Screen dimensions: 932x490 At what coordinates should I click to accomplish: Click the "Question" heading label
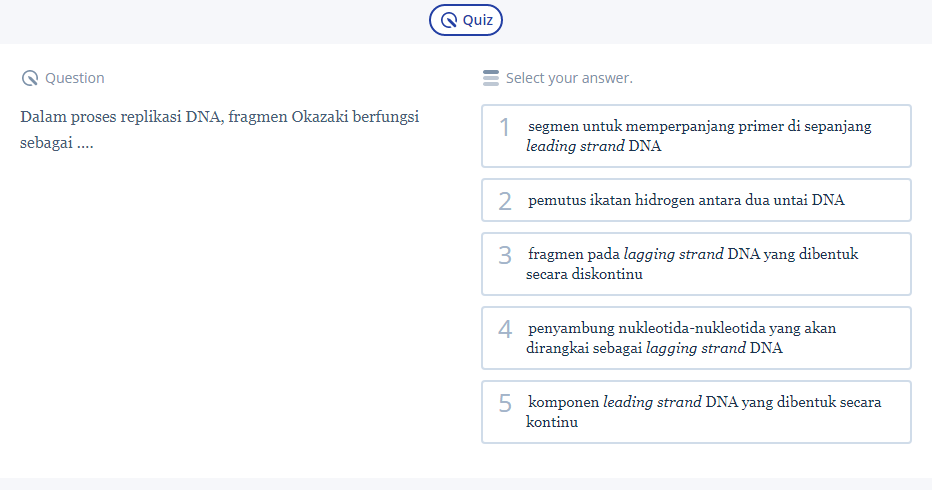75,78
